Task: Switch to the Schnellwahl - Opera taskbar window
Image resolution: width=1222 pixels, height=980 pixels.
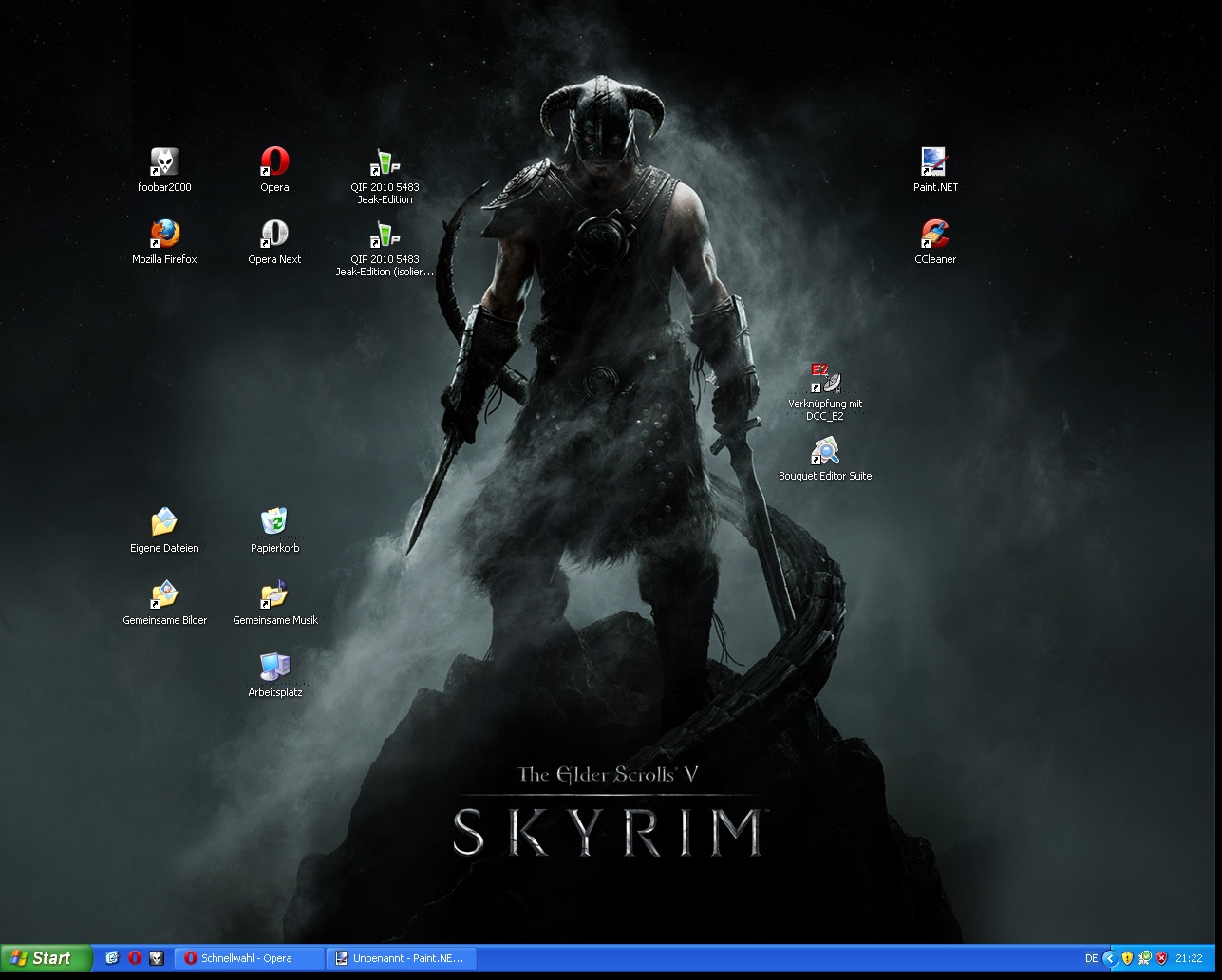Action: click(251, 958)
